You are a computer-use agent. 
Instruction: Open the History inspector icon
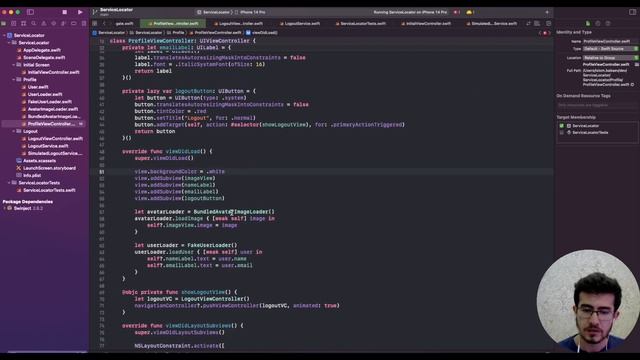click(598, 24)
